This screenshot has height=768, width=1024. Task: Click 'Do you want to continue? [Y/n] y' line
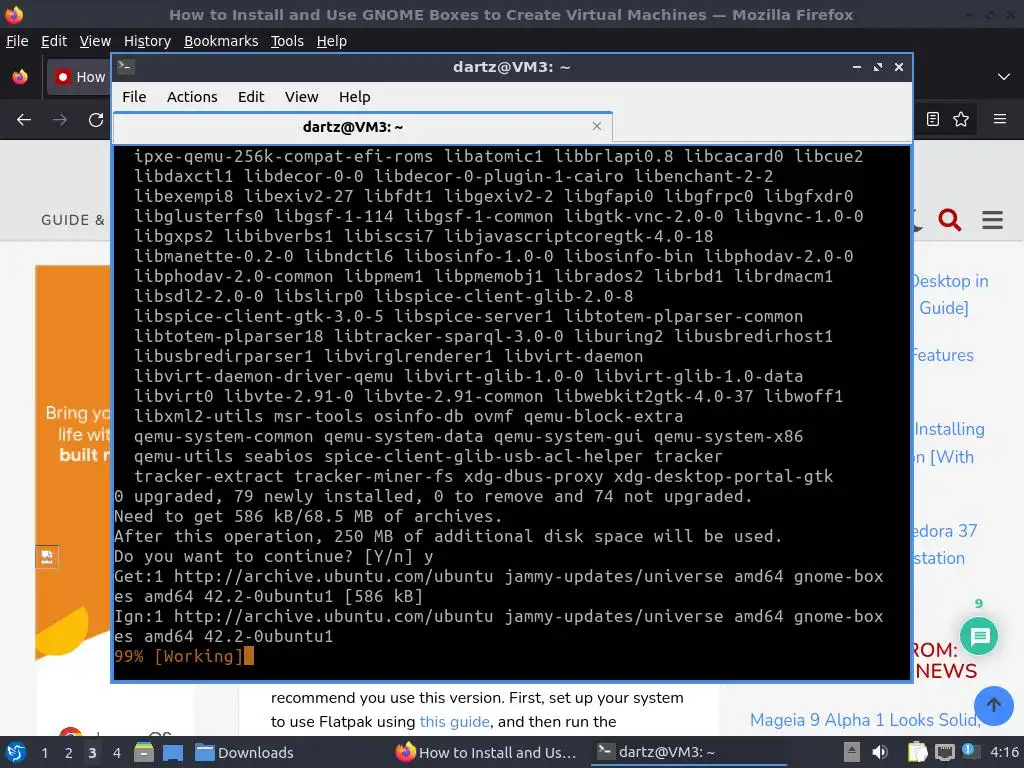[274, 556]
